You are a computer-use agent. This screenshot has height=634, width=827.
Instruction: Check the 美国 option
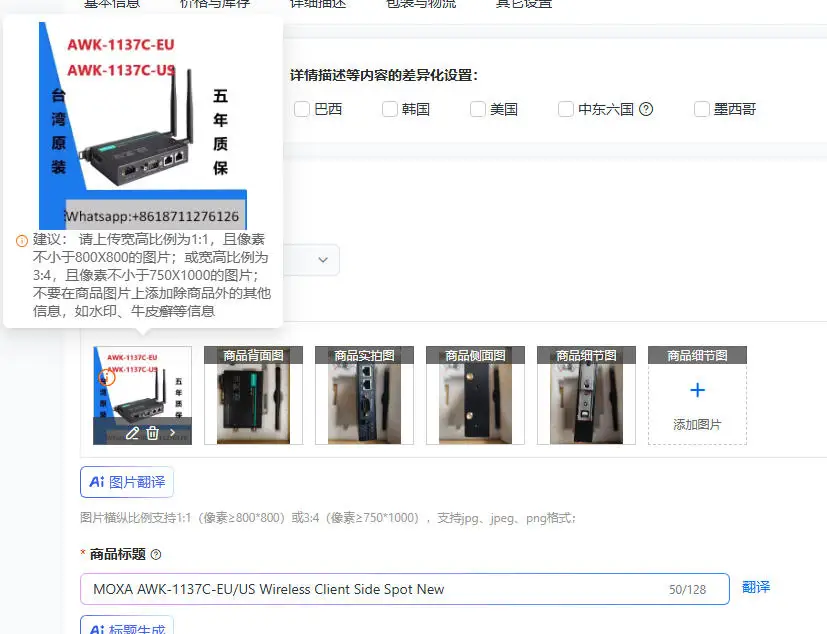[478, 109]
